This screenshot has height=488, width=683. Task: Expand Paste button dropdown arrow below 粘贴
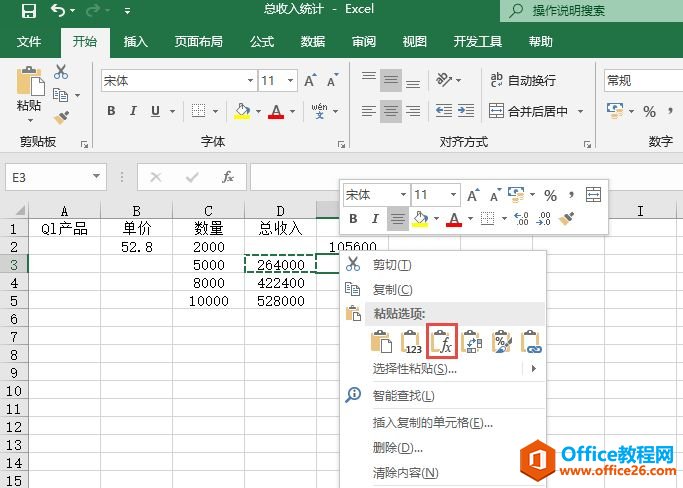(x=30, y=121)
